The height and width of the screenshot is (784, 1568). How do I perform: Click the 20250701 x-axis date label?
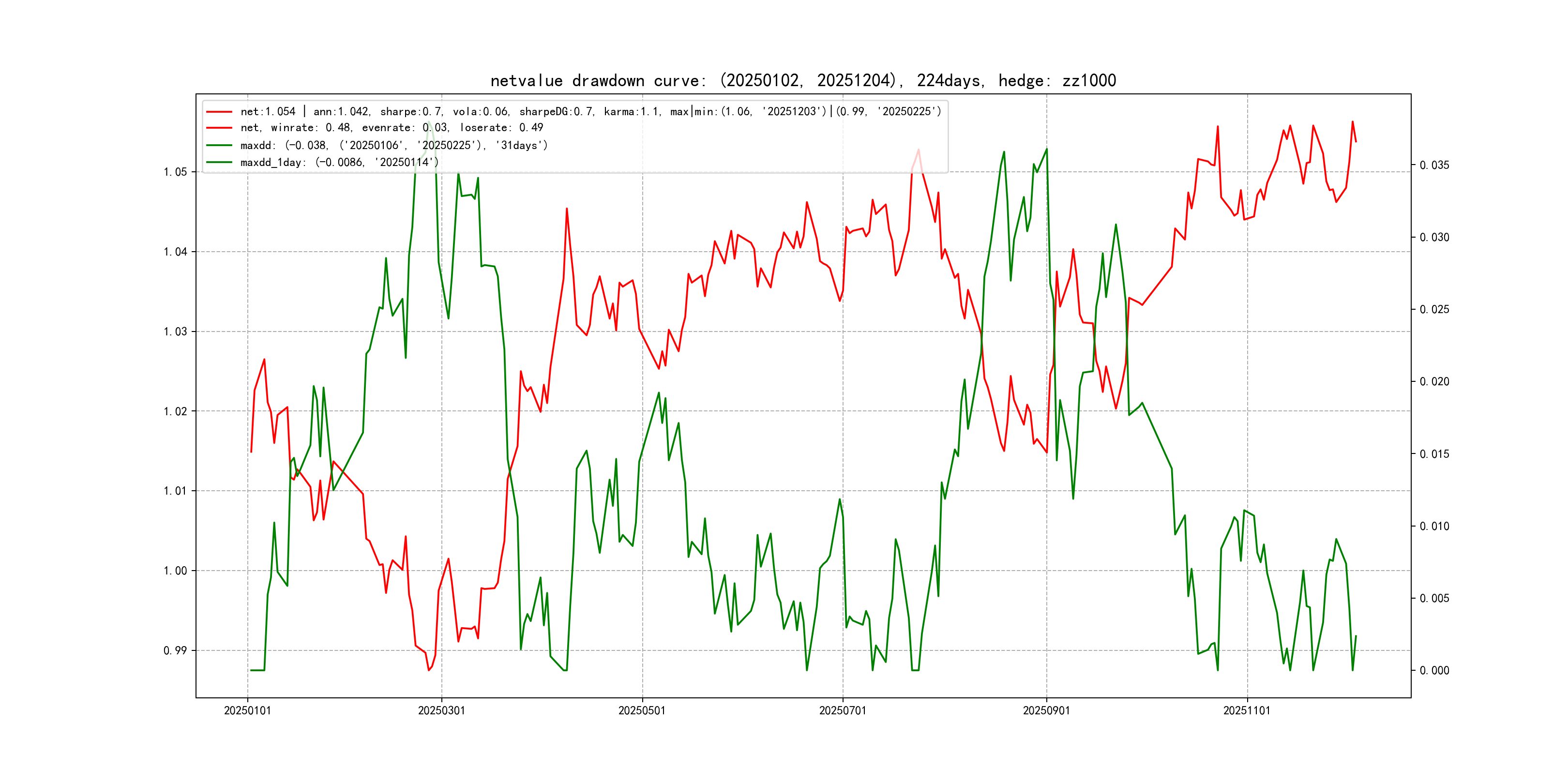tap(843, 711)
